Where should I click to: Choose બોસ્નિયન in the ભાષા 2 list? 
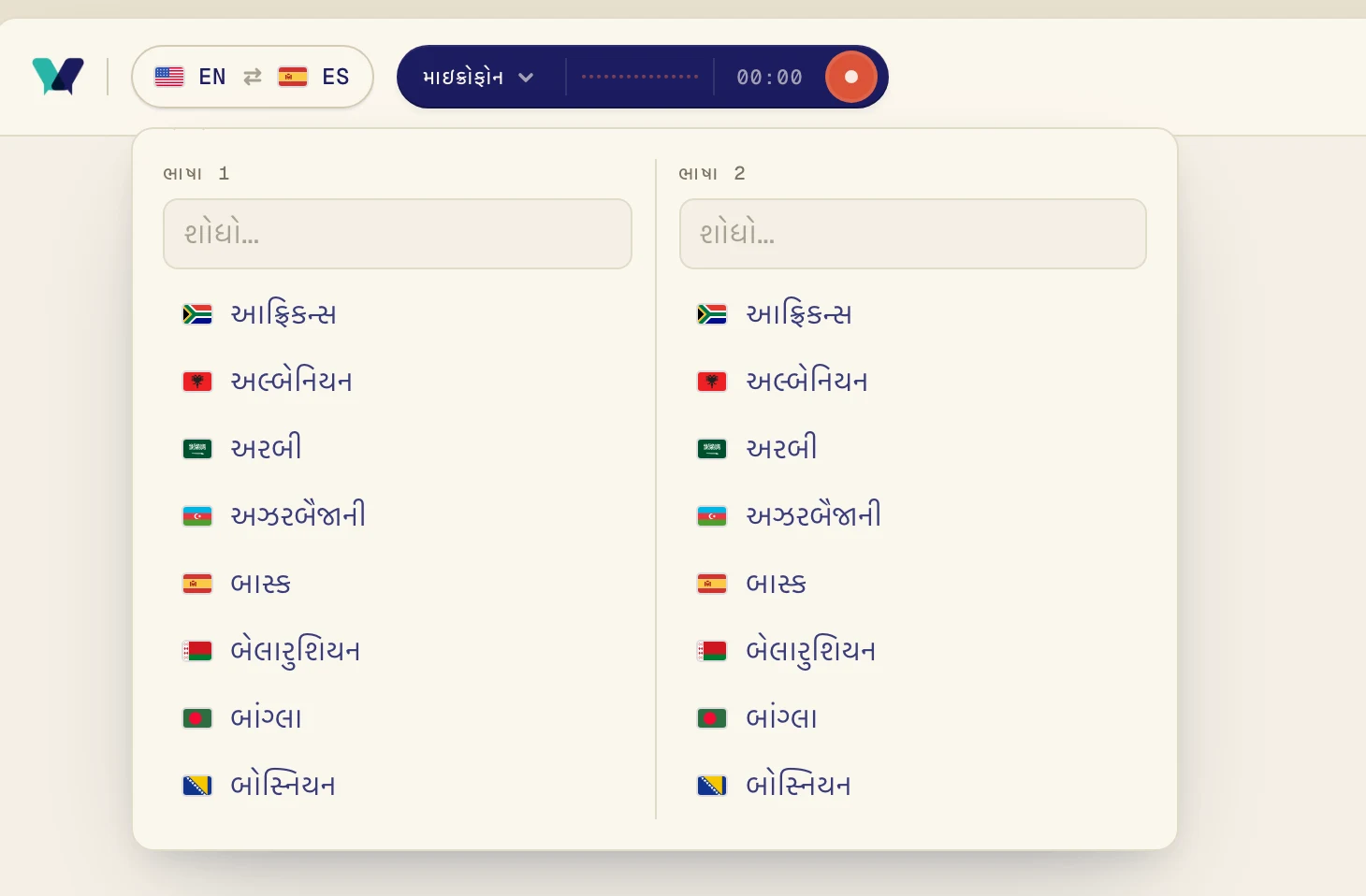(913, 786)
